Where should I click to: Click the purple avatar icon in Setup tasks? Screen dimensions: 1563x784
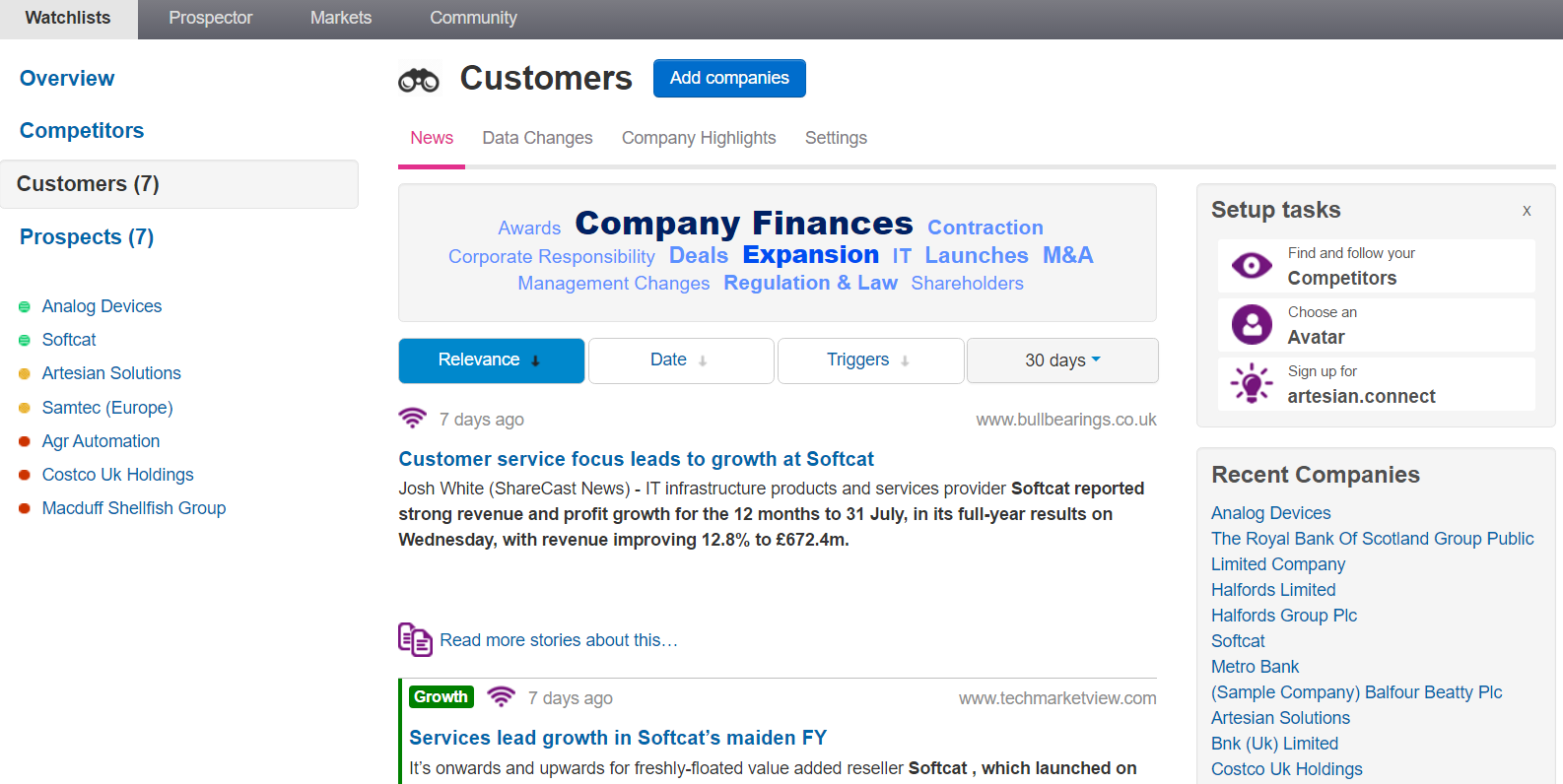tap(1252, 324)
